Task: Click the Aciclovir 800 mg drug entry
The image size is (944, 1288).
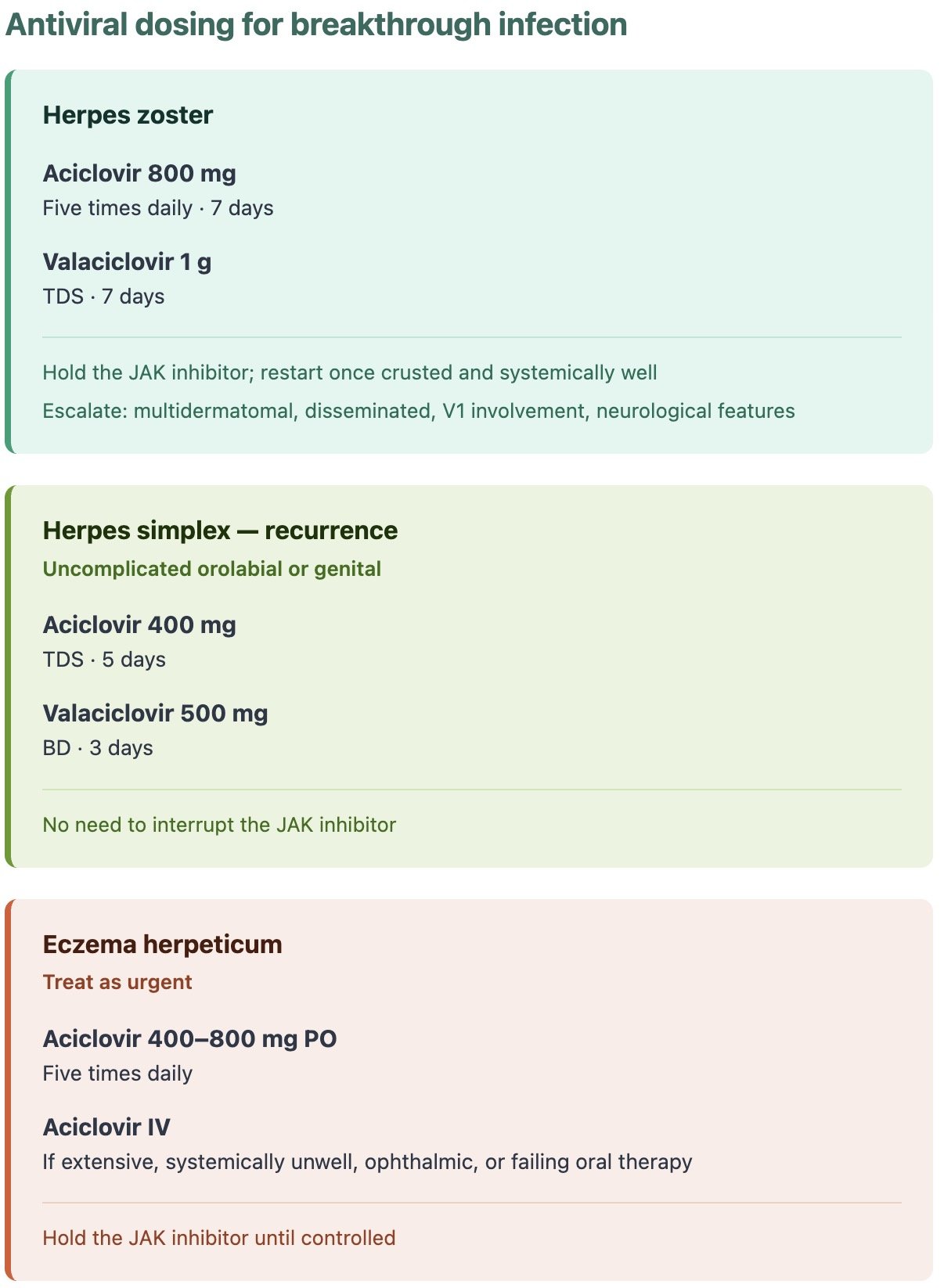Action: point(139,173)
